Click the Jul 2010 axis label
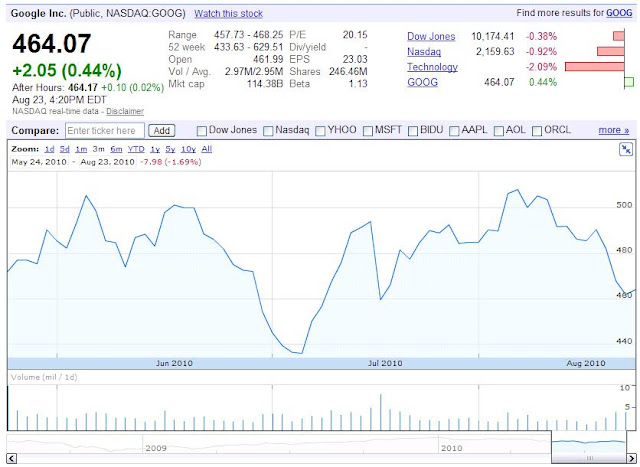This screenshot has height=467, width=640. 385,363
